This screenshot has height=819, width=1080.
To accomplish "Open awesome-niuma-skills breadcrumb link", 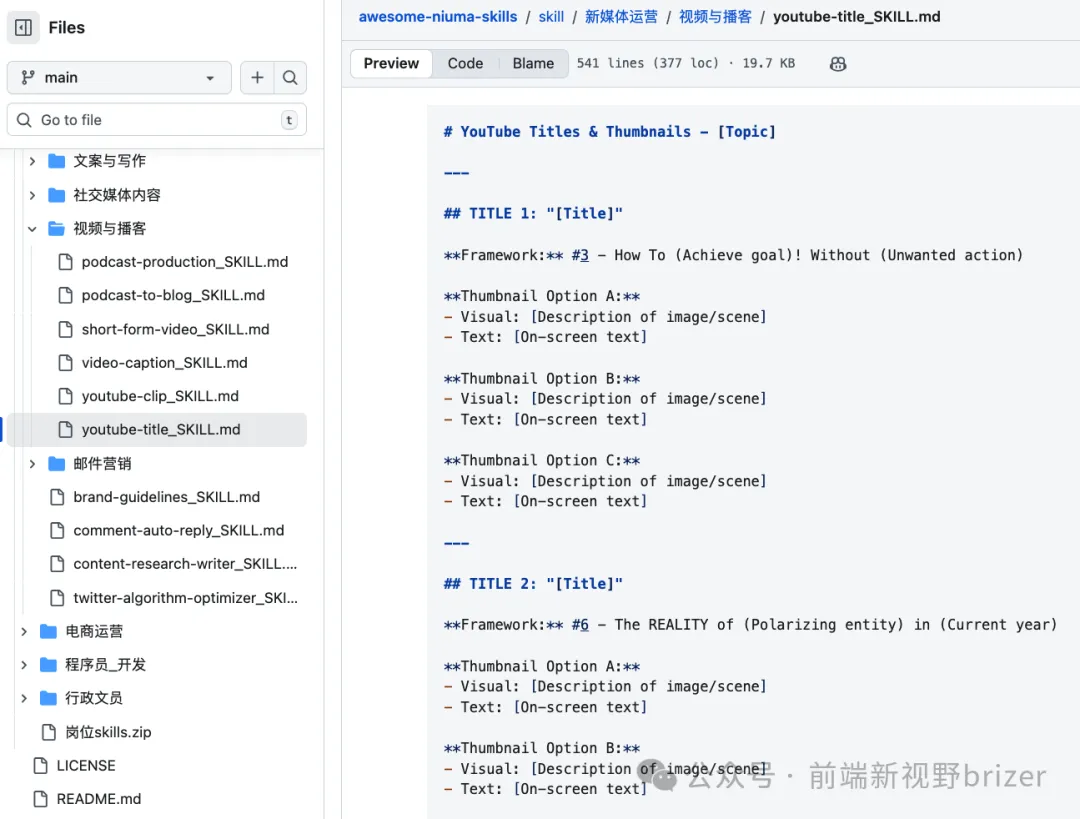I will pos(438,17).
